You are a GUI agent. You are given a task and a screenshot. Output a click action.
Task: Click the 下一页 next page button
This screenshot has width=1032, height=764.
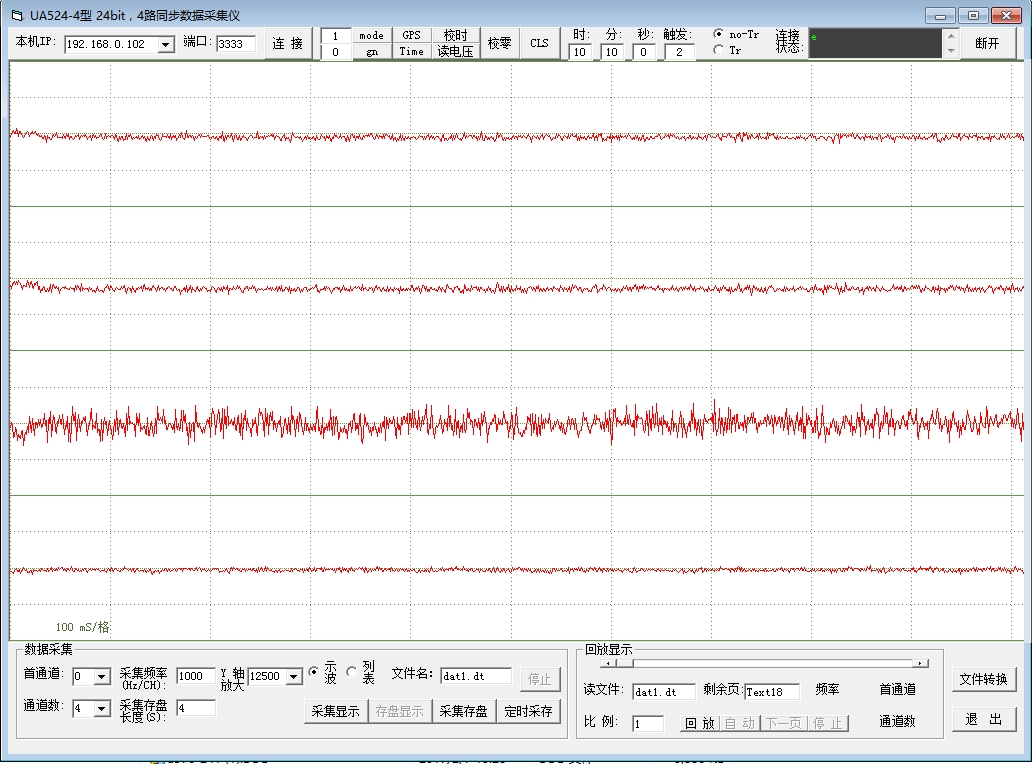tap(783, 723)
